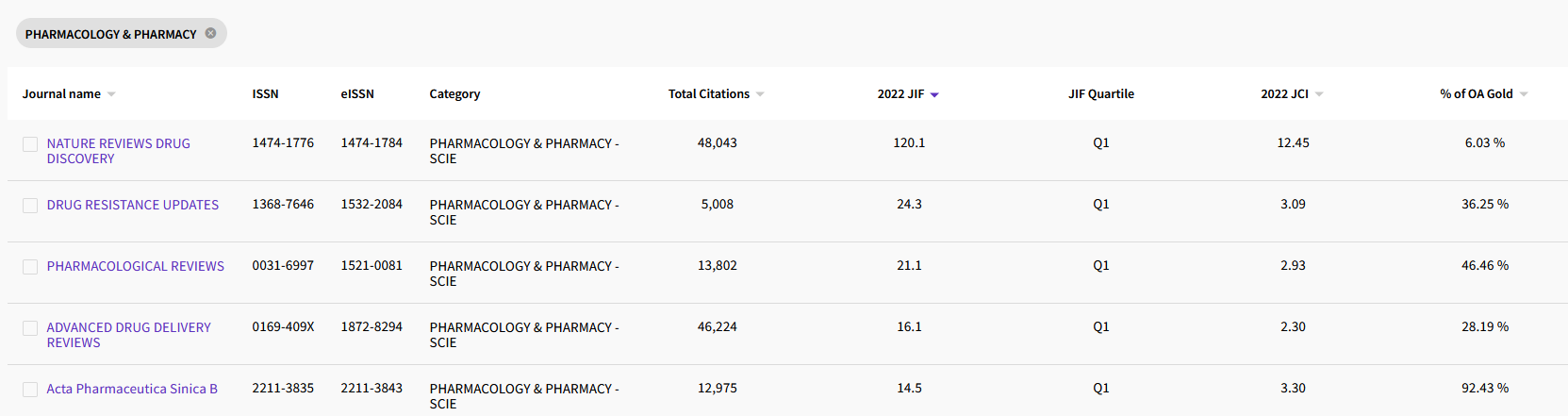Sort by 2022 JCI arrow

point(1319,94)
